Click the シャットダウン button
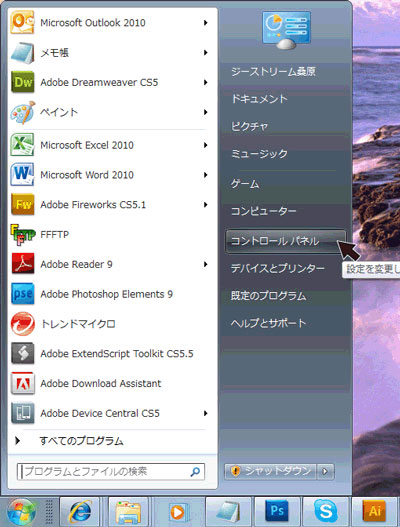 [271, 471]
